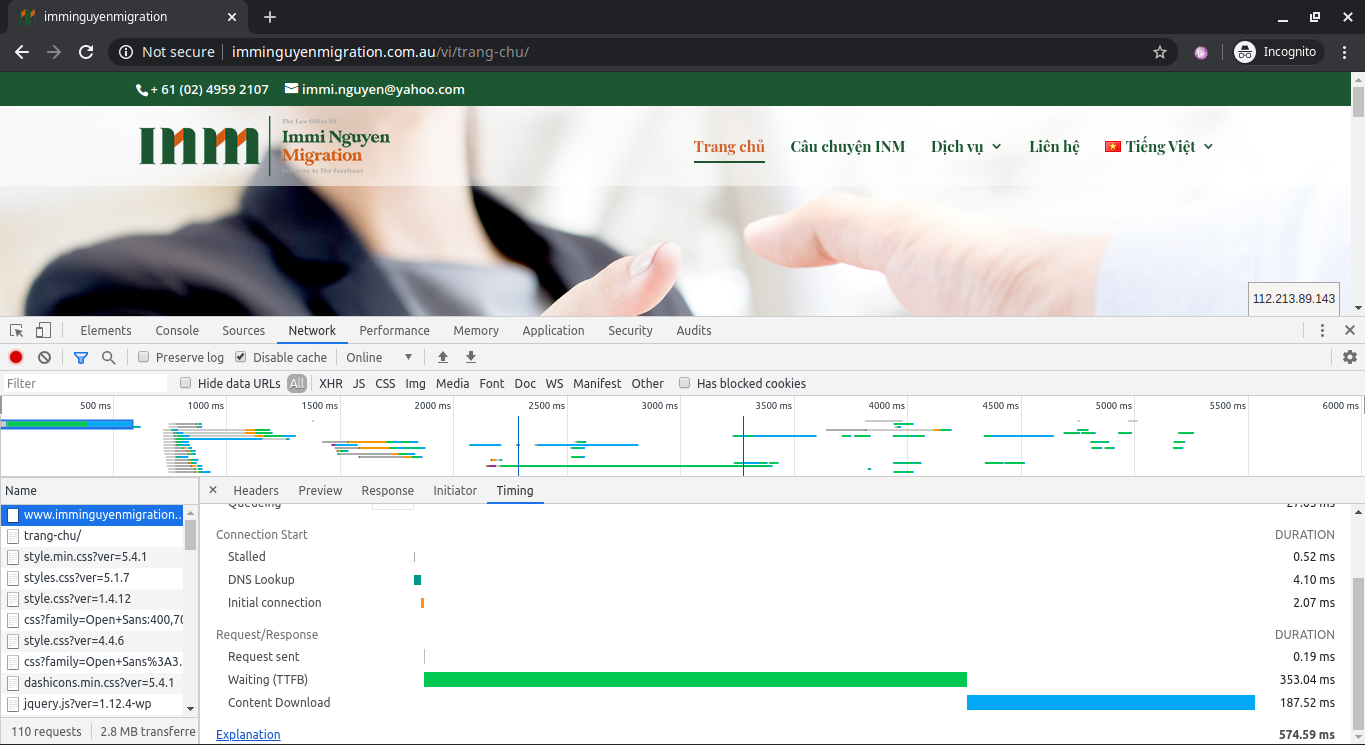1365x745 pixels.
Task: Select trang-chu/ request row
Action: (x=92, y=535)
